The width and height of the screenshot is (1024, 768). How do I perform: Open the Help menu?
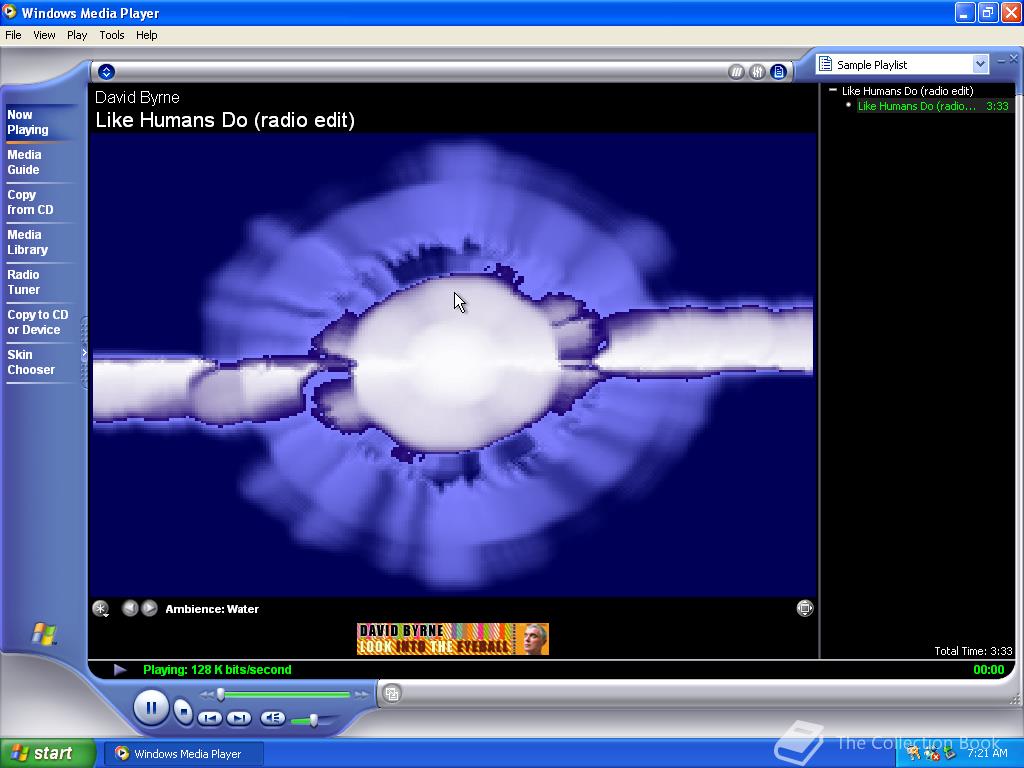pos(146,35)
